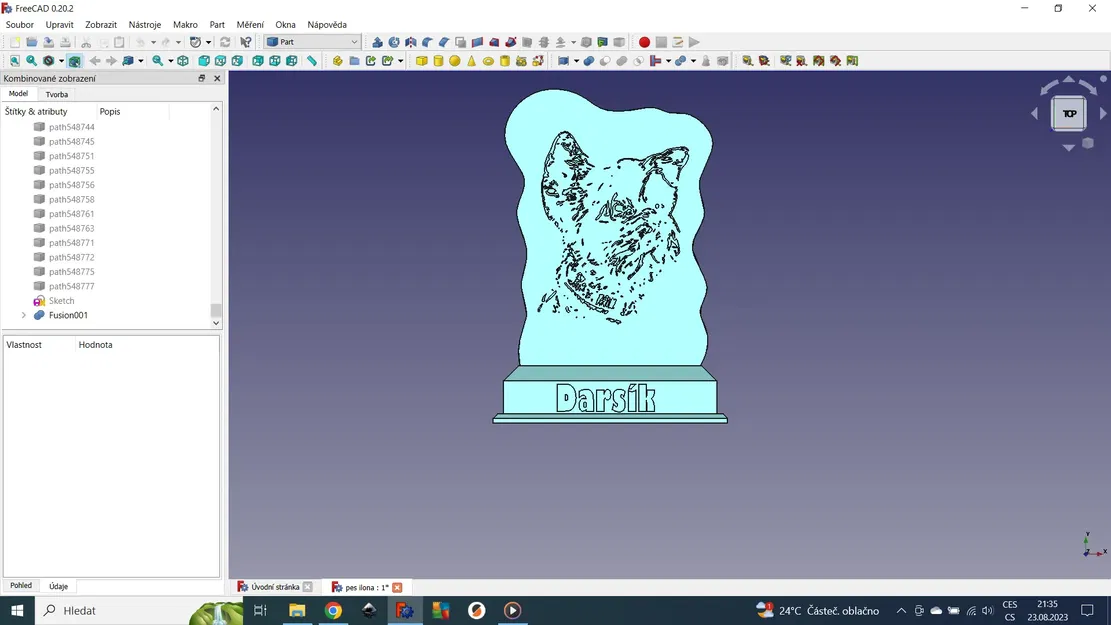This screenshot has height=625, width=1111.
Task: Toggle floating of Kombinované zobrazení panel
Action: point(202,79)
